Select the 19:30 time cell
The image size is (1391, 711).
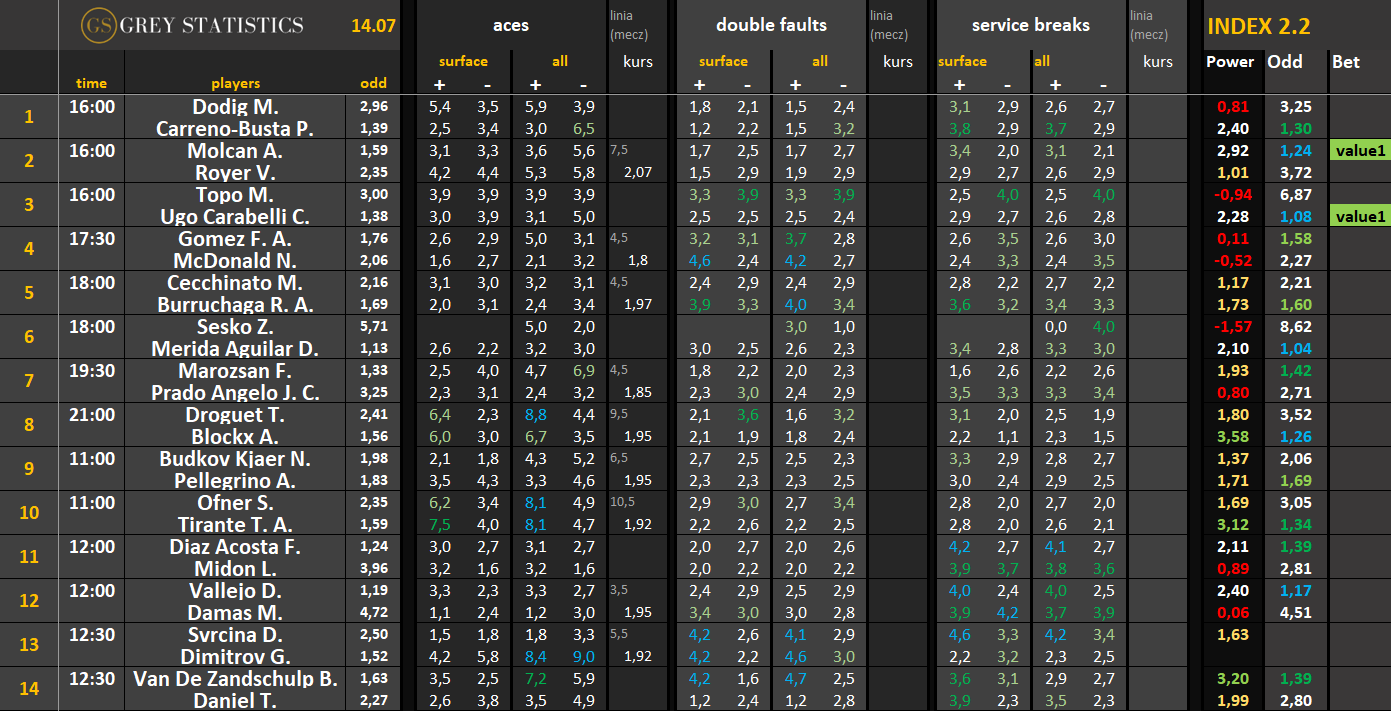(91, 370)
